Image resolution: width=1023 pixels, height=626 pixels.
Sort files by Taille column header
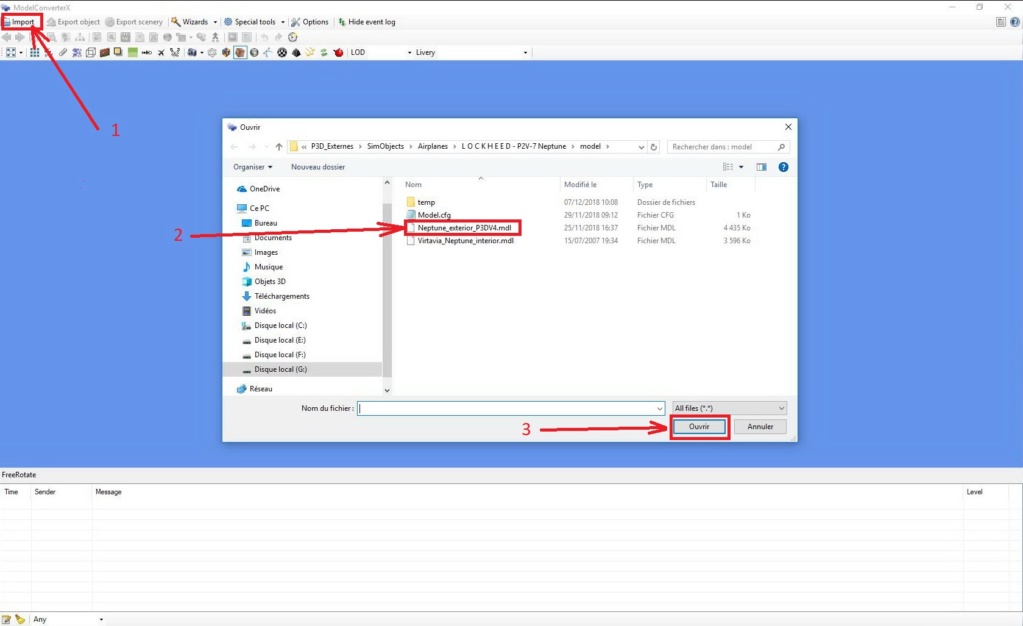tap(718, 185)
